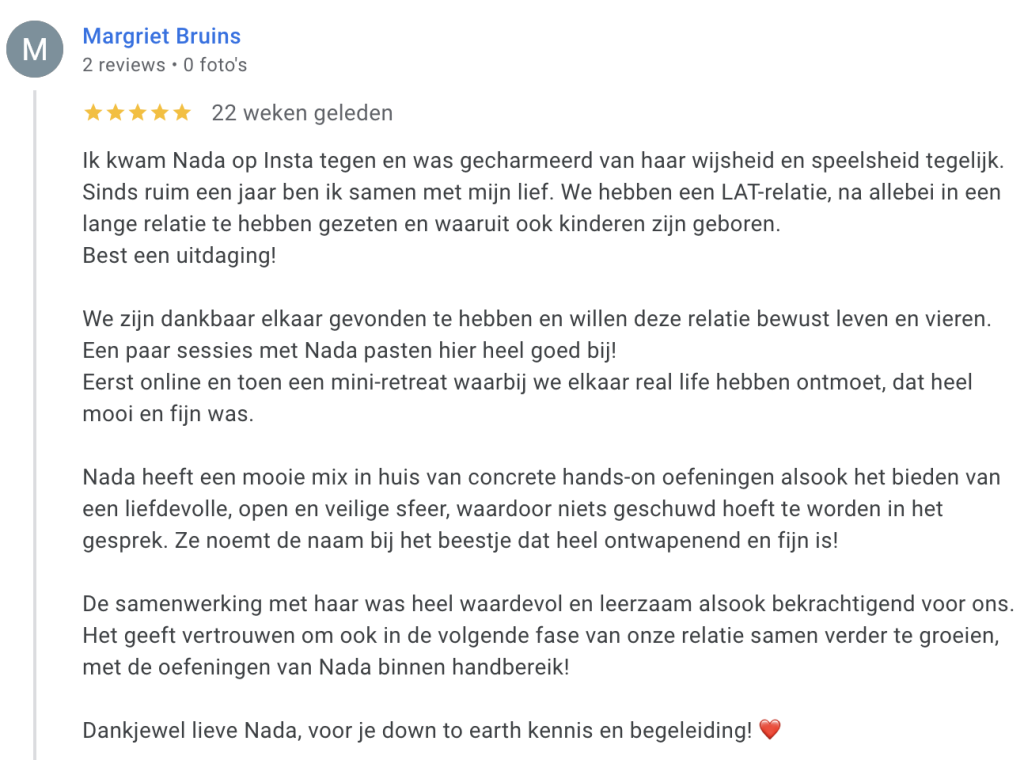Click the fourth yellow rating star

(159, 113)
